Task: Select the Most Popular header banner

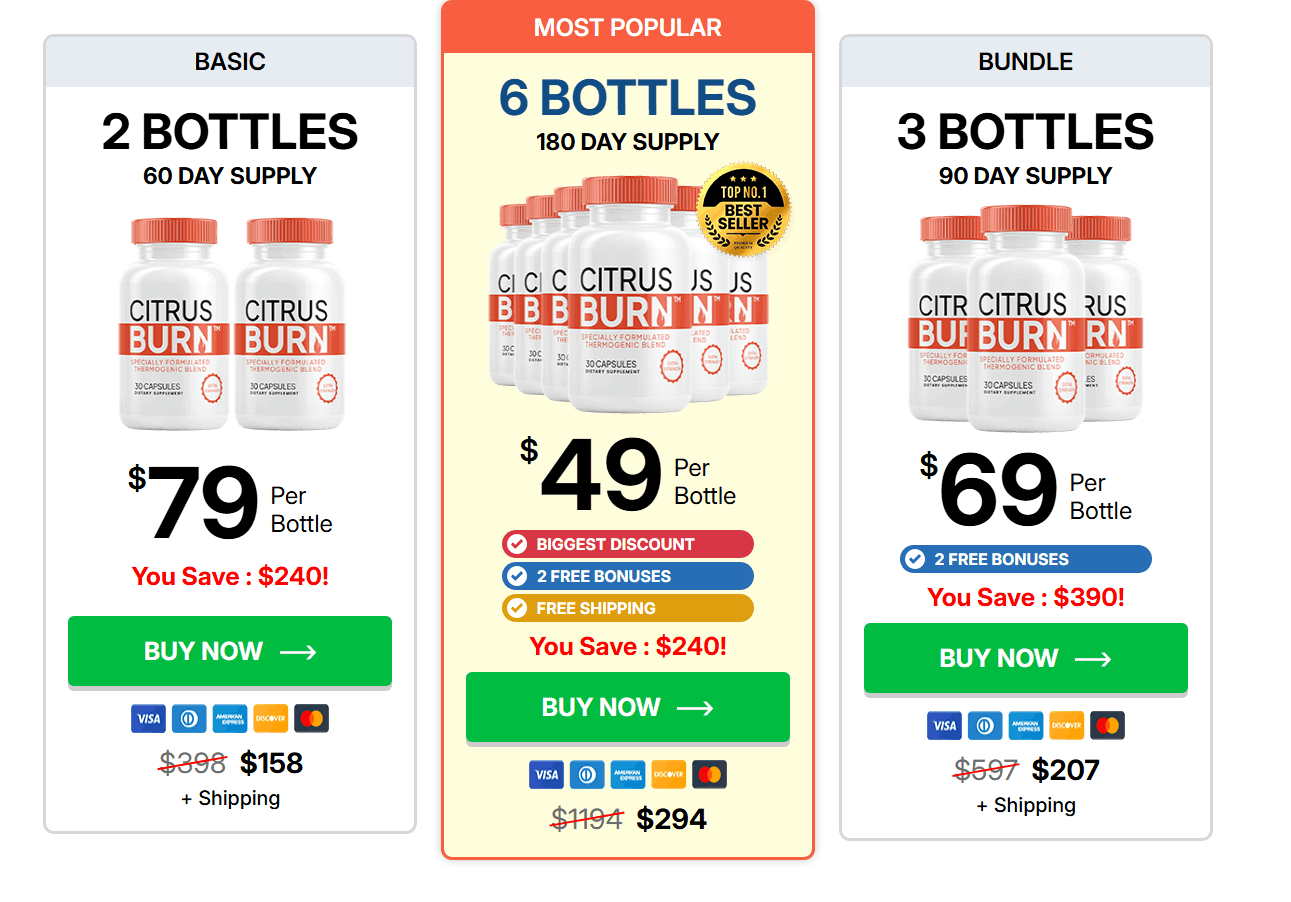Action: 628,27
